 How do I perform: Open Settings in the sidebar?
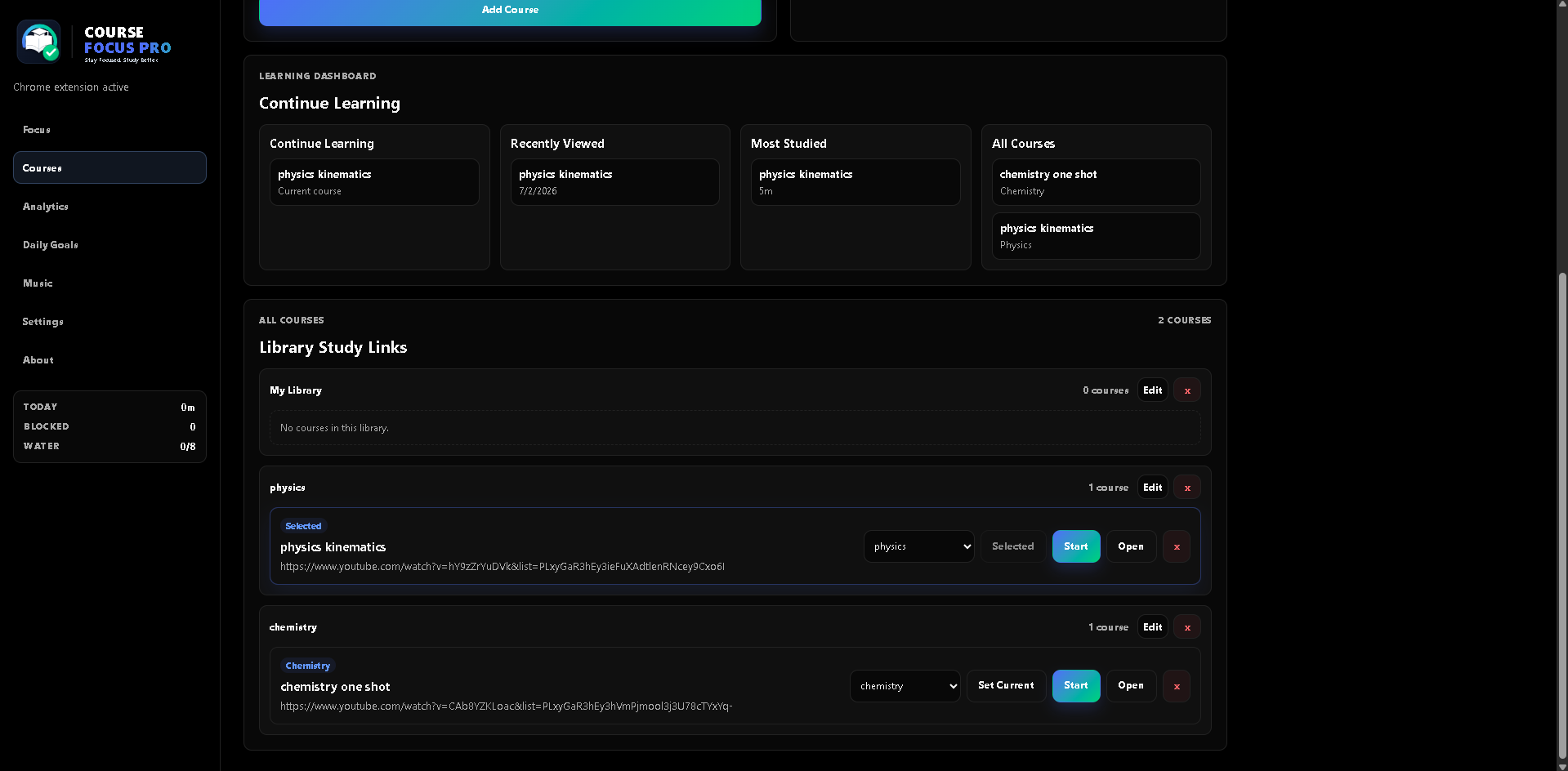109,322
